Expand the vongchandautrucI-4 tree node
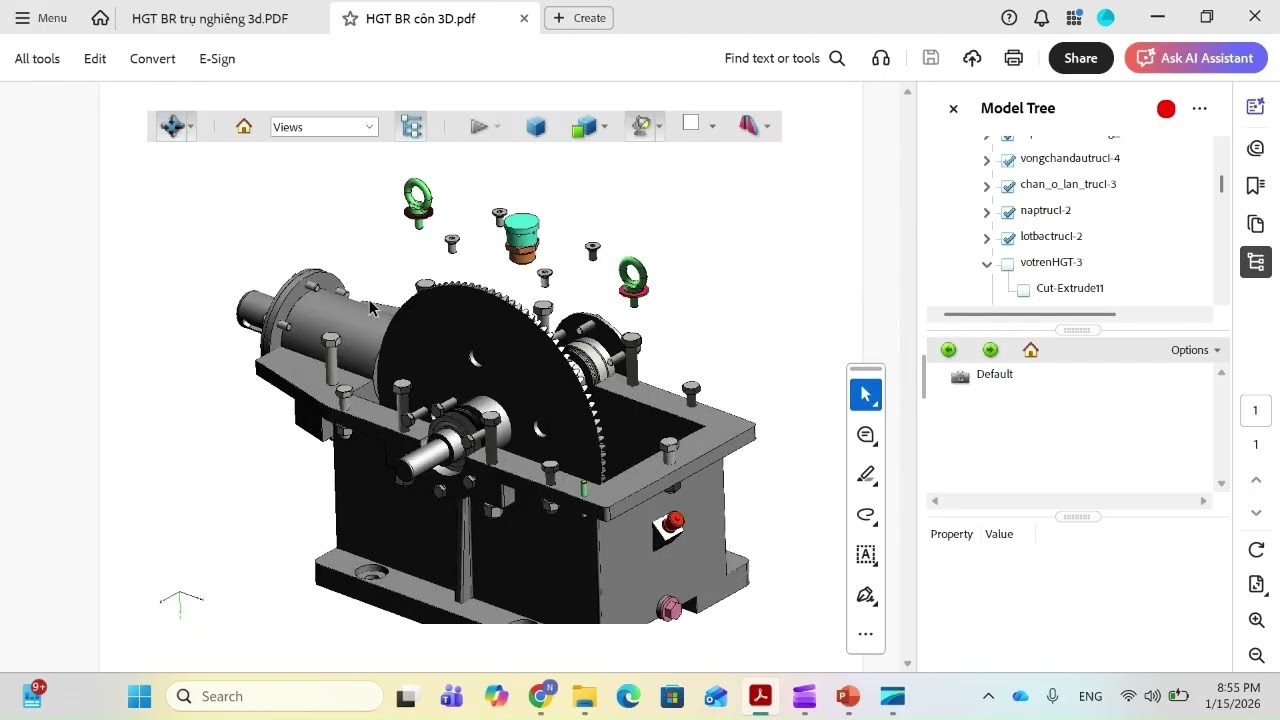Viewport: 1280px width, 720px height. [987, 160]
